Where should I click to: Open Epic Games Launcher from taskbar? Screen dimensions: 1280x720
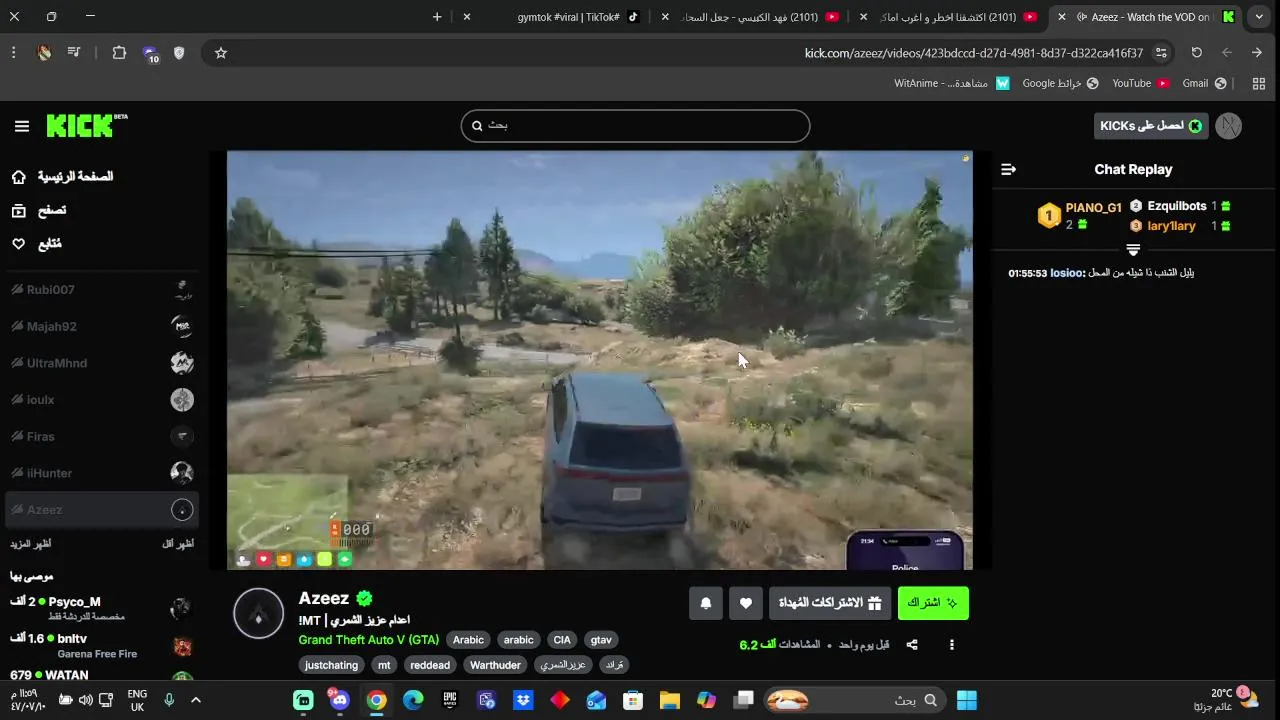click(x=450, y=700)
